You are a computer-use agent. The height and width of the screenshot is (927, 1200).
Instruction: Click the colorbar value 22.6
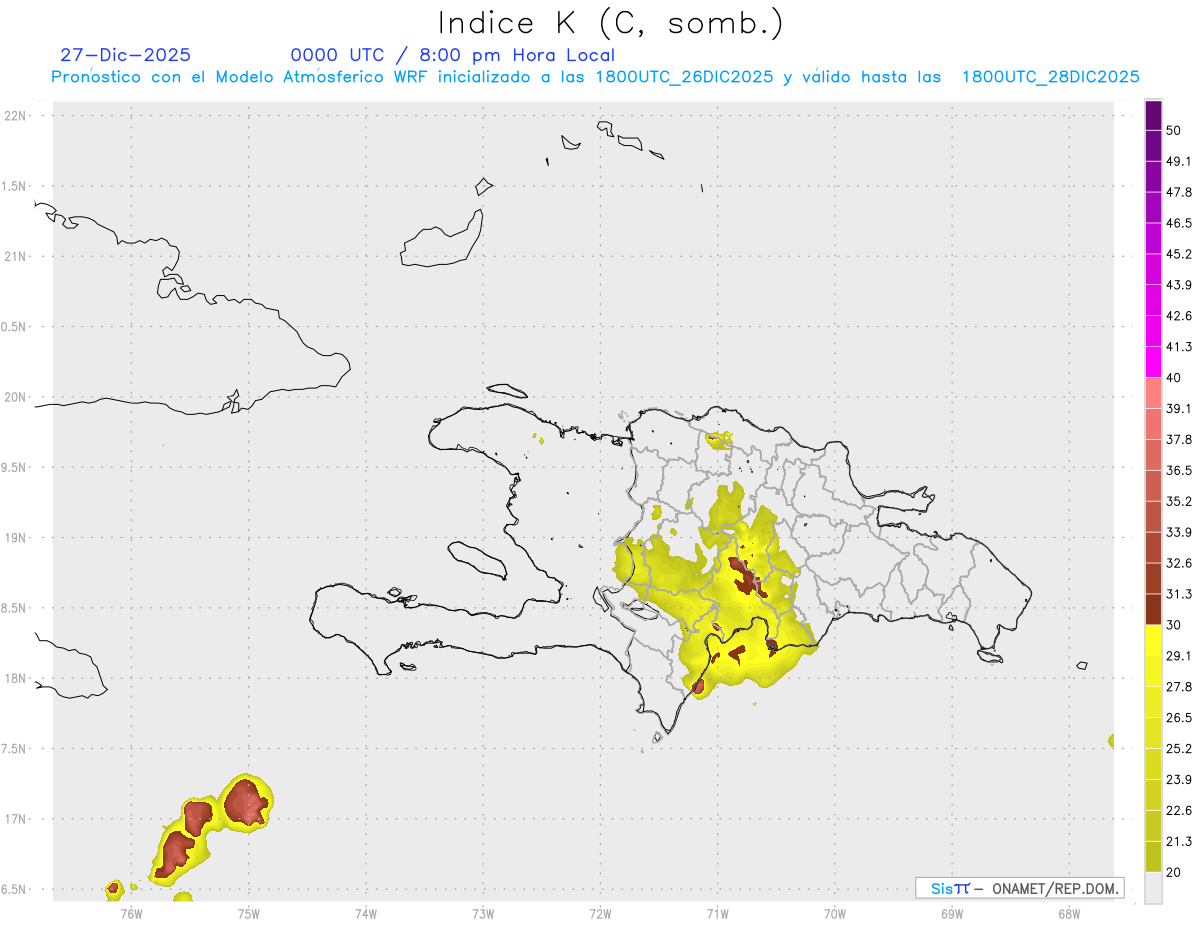click(1179, 810)
